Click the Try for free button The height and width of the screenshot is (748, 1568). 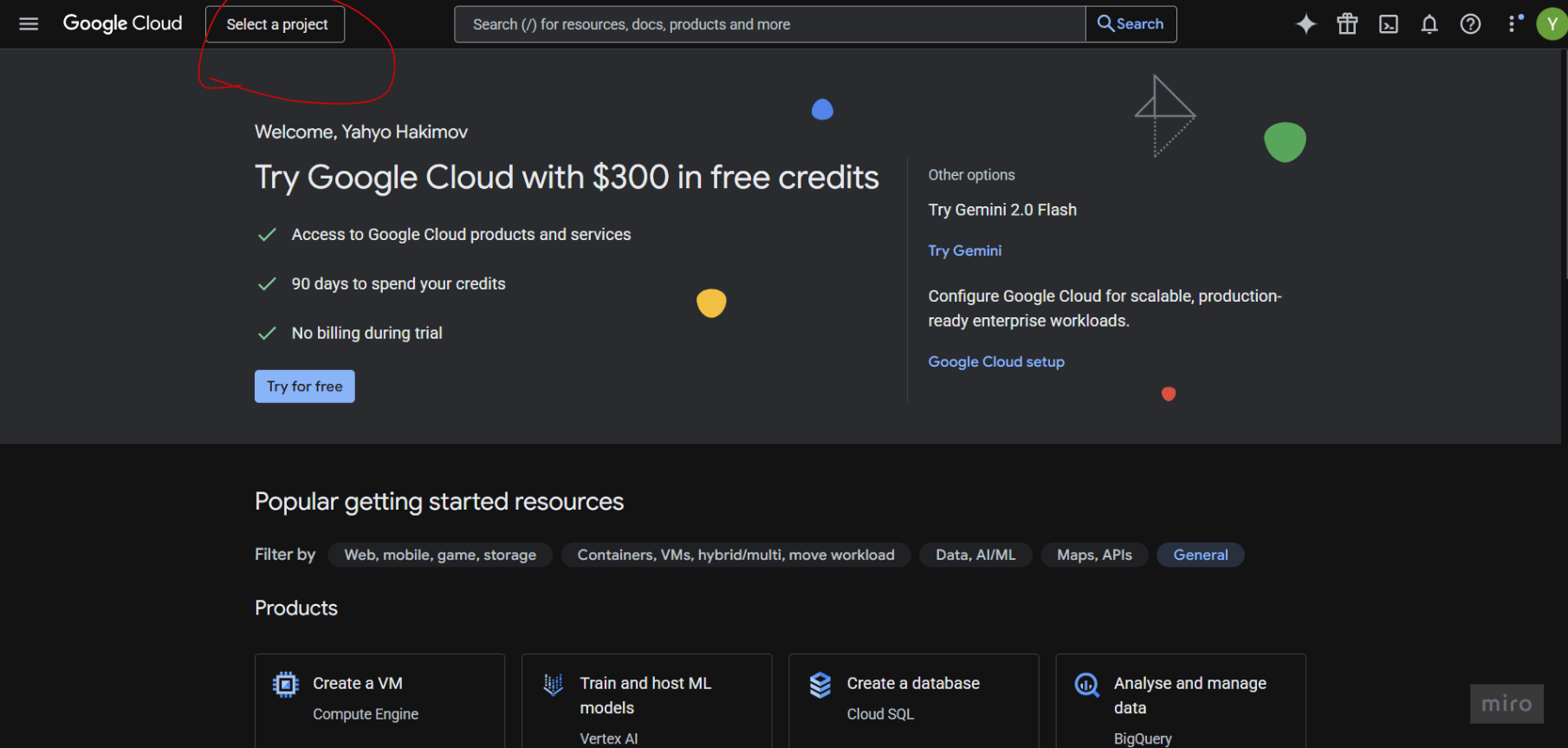coord(305,387)
